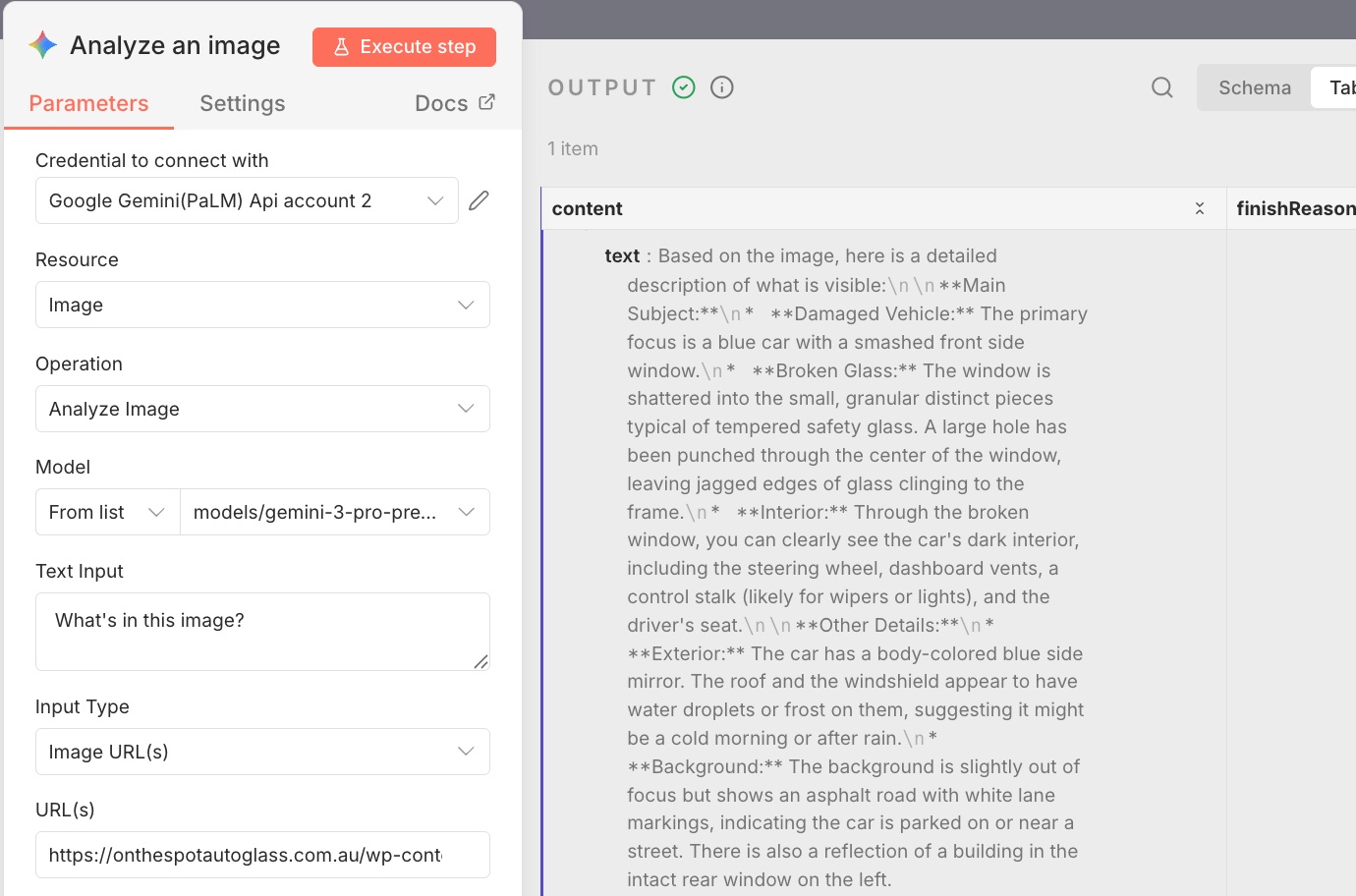
Task: Collapse the content column using its arrows icon
Action: click(x=1200, y=208)
